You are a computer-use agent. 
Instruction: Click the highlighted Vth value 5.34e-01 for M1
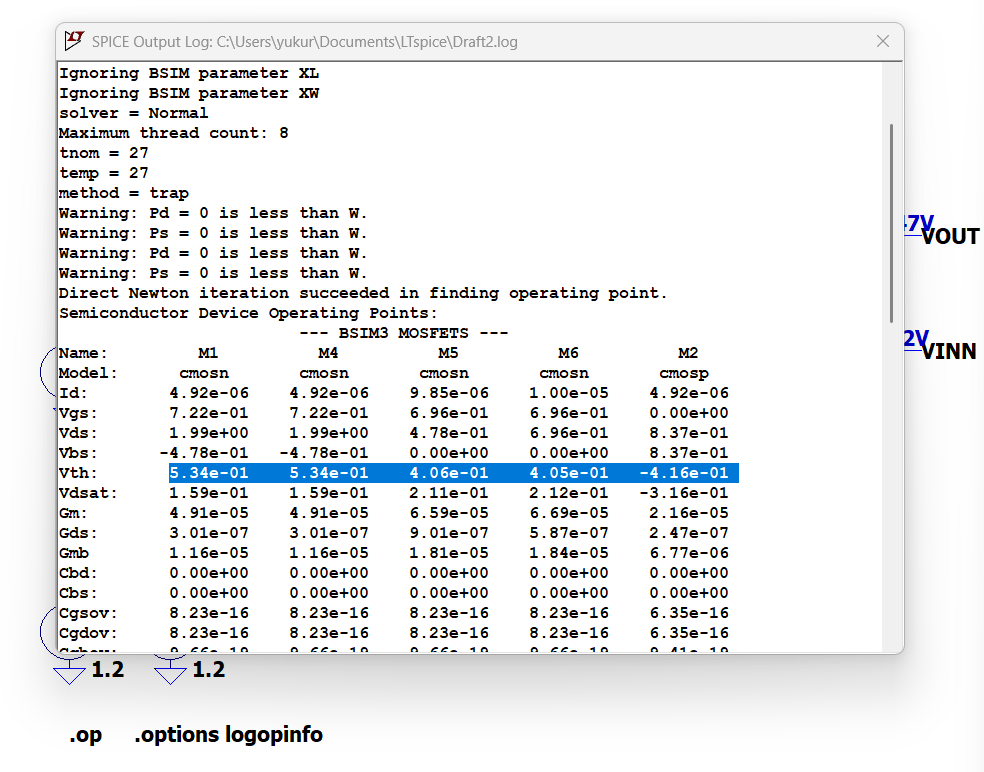pos(209,473)
